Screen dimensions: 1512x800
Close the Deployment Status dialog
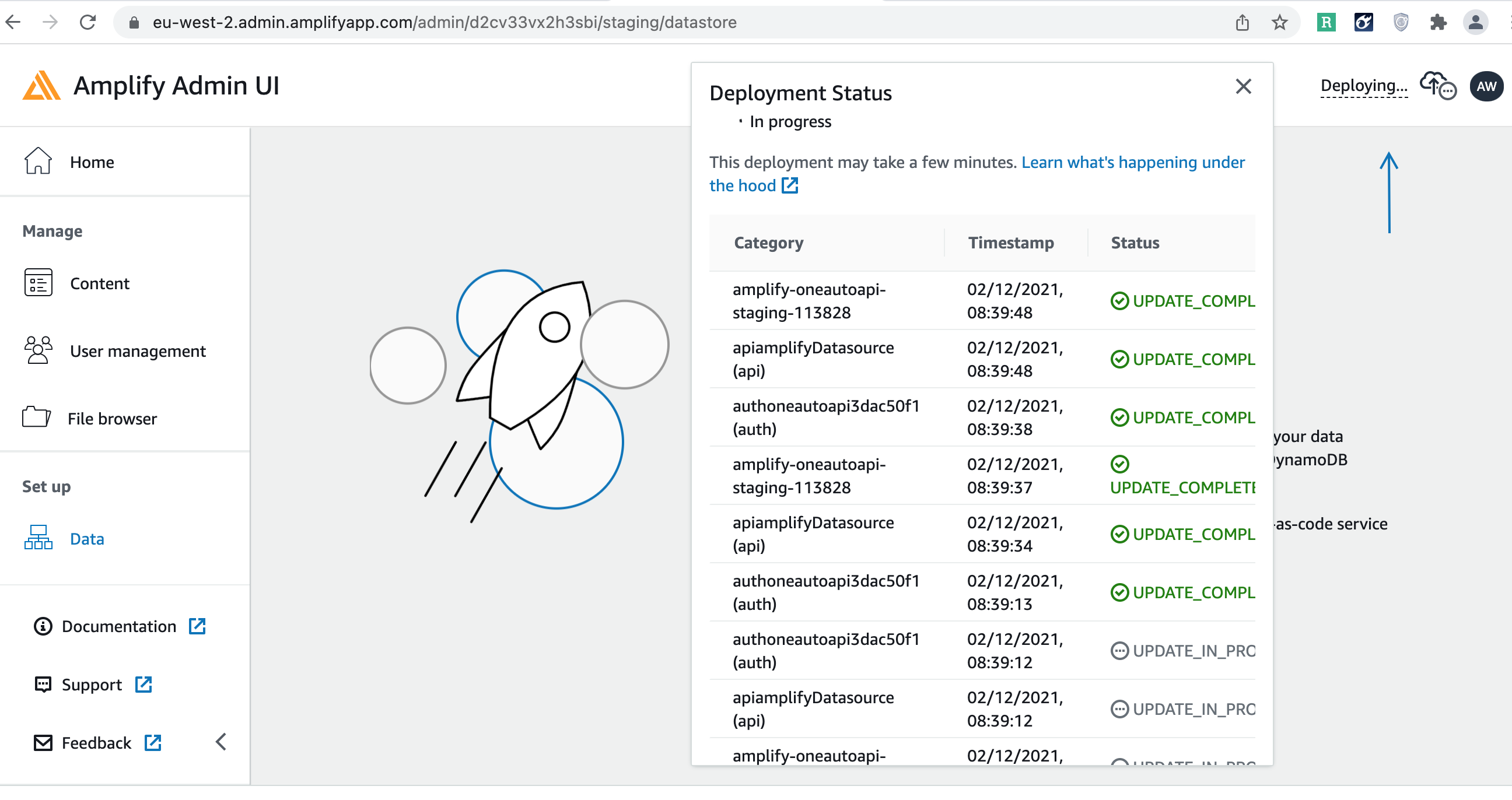click(x=1244, y=86)
